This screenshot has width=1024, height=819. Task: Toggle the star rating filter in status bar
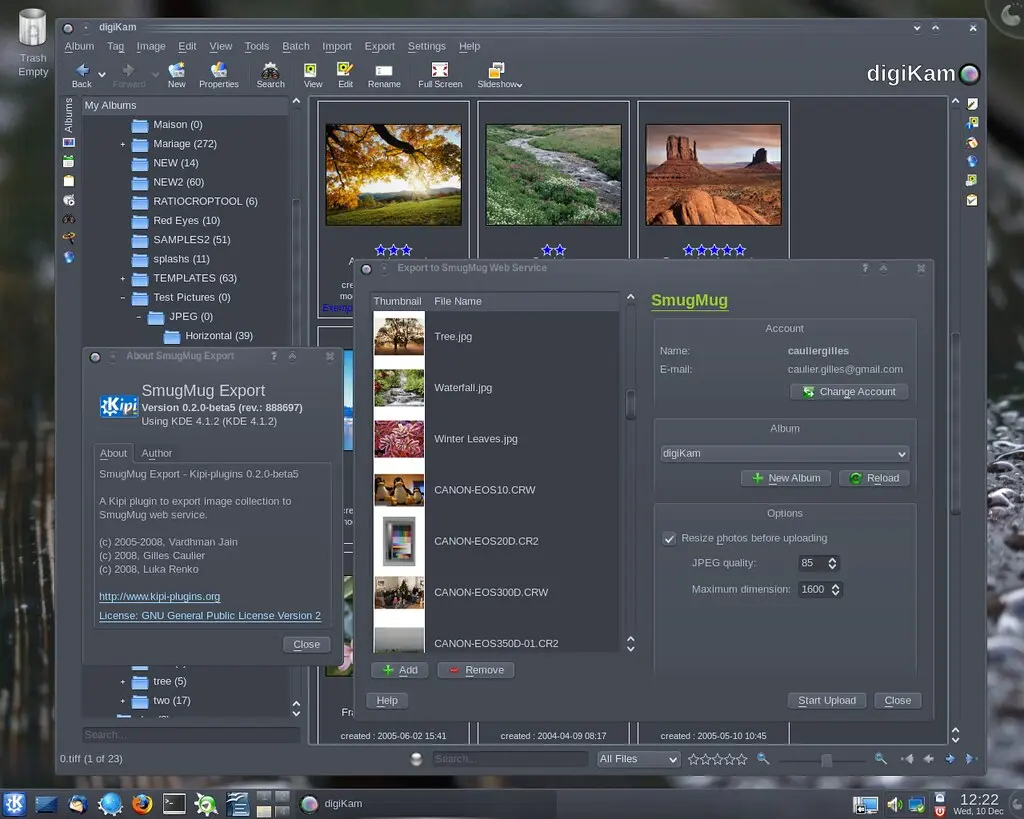click(717, 759)
